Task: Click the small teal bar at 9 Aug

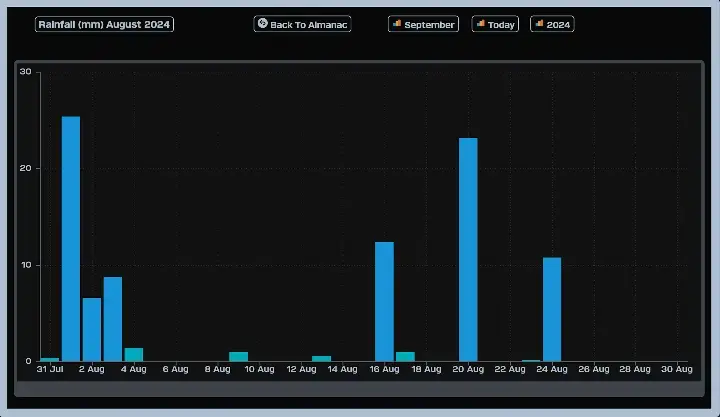Action: coord(238,356)
